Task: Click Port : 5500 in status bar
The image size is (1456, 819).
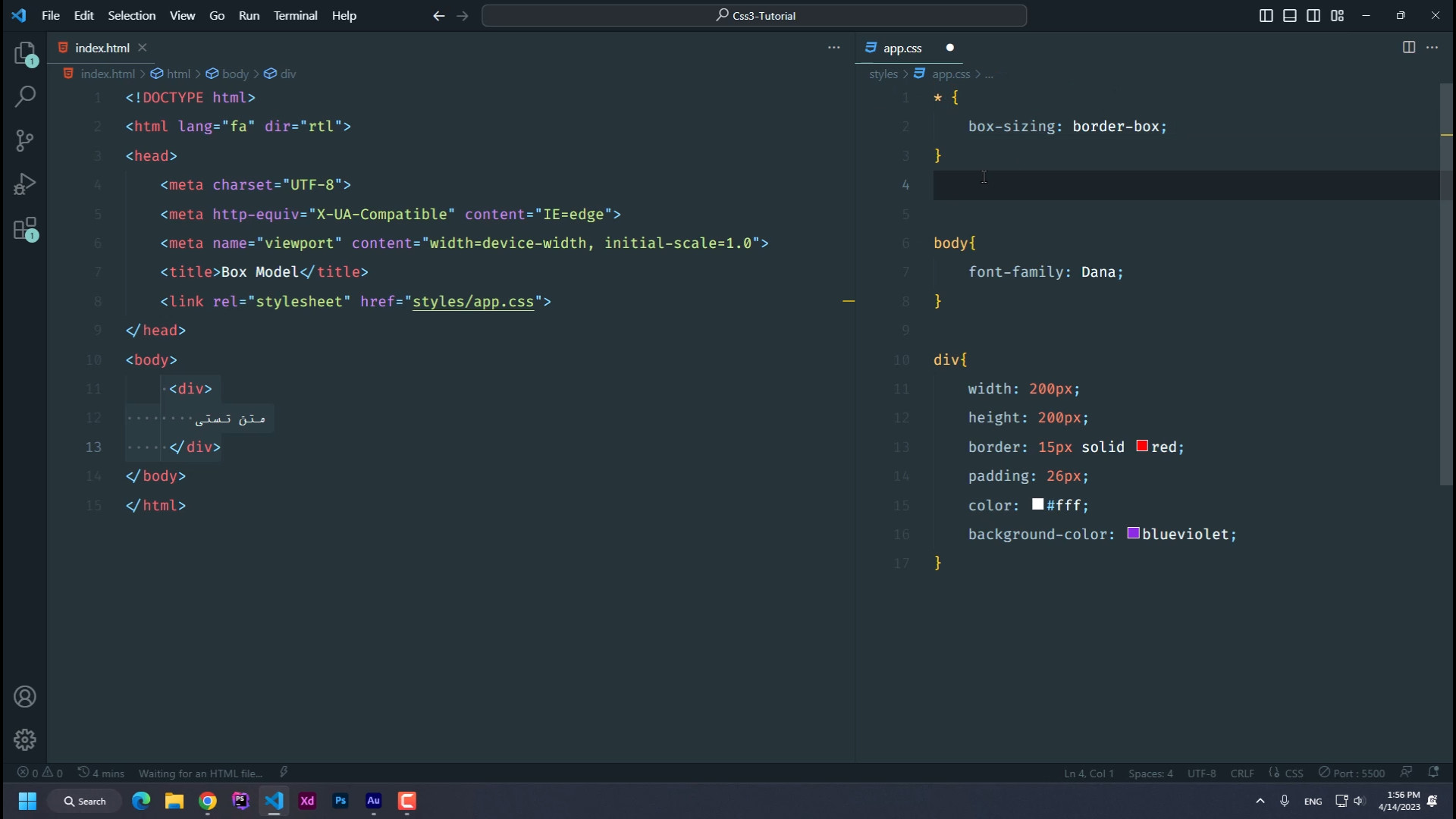Action: tap(1352, 773)
